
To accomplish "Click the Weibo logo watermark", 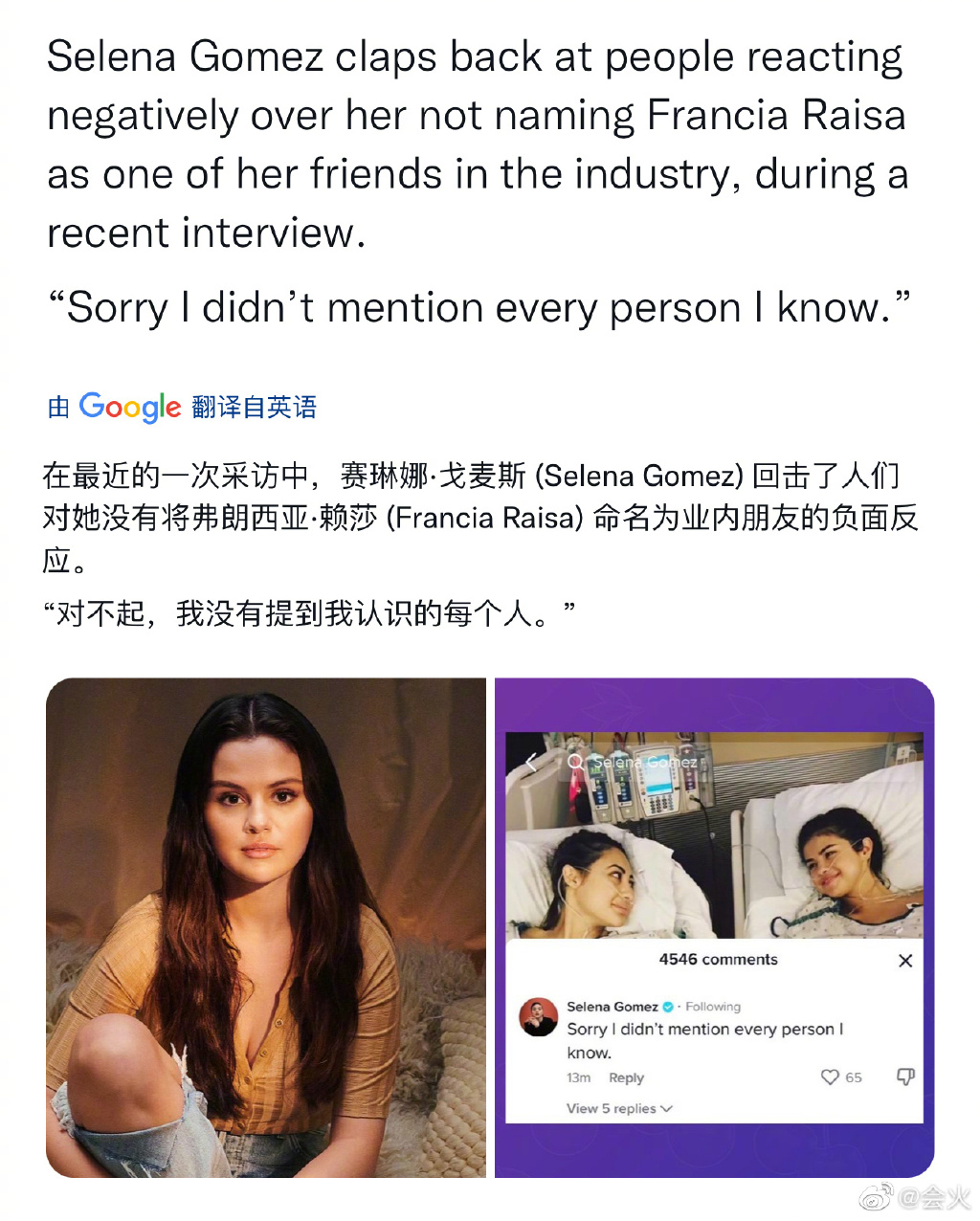I will coord(876,1196).
